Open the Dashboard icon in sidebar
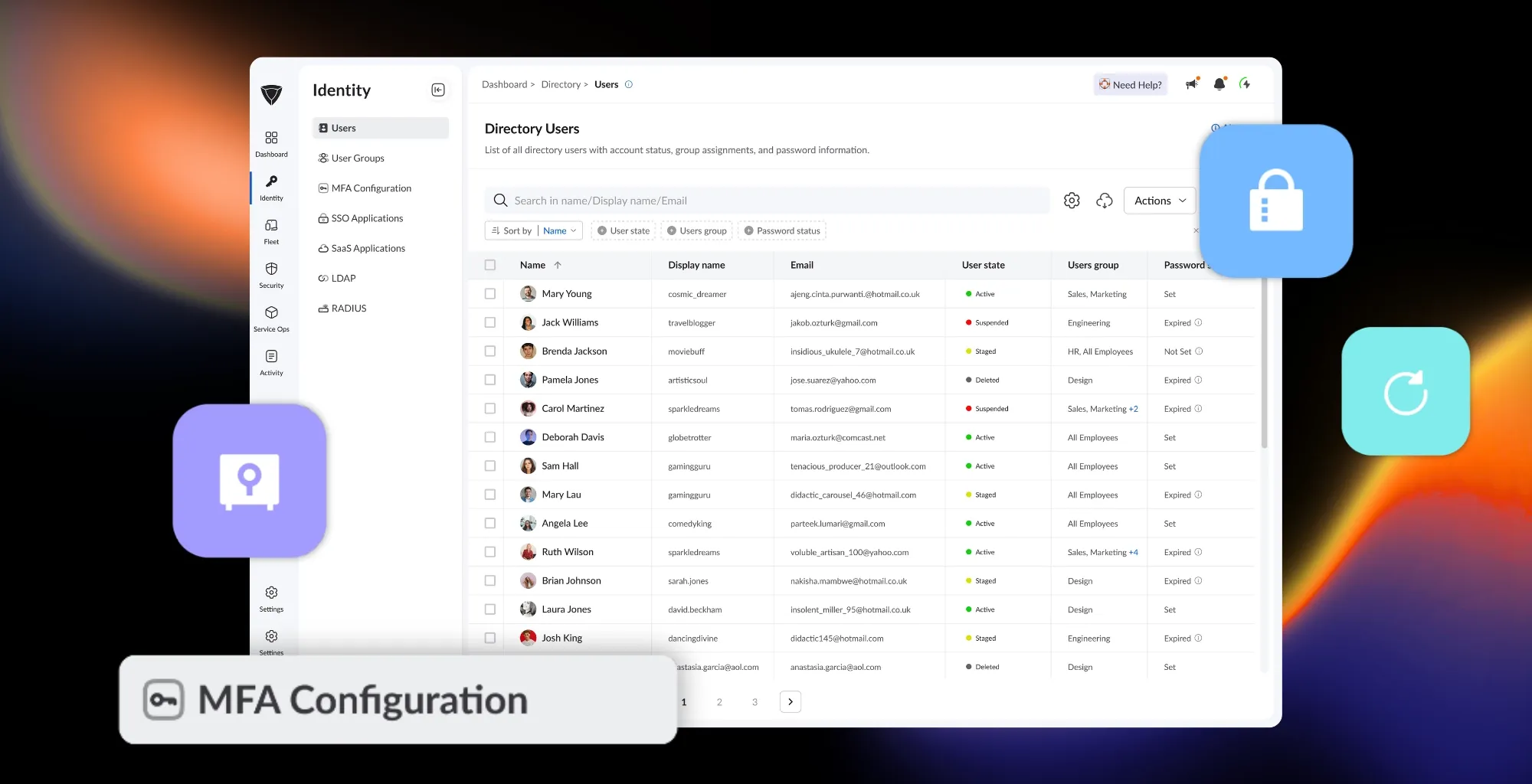This screenshot has height=784, width=1532. pyautogui.click(x=271, y=138)
